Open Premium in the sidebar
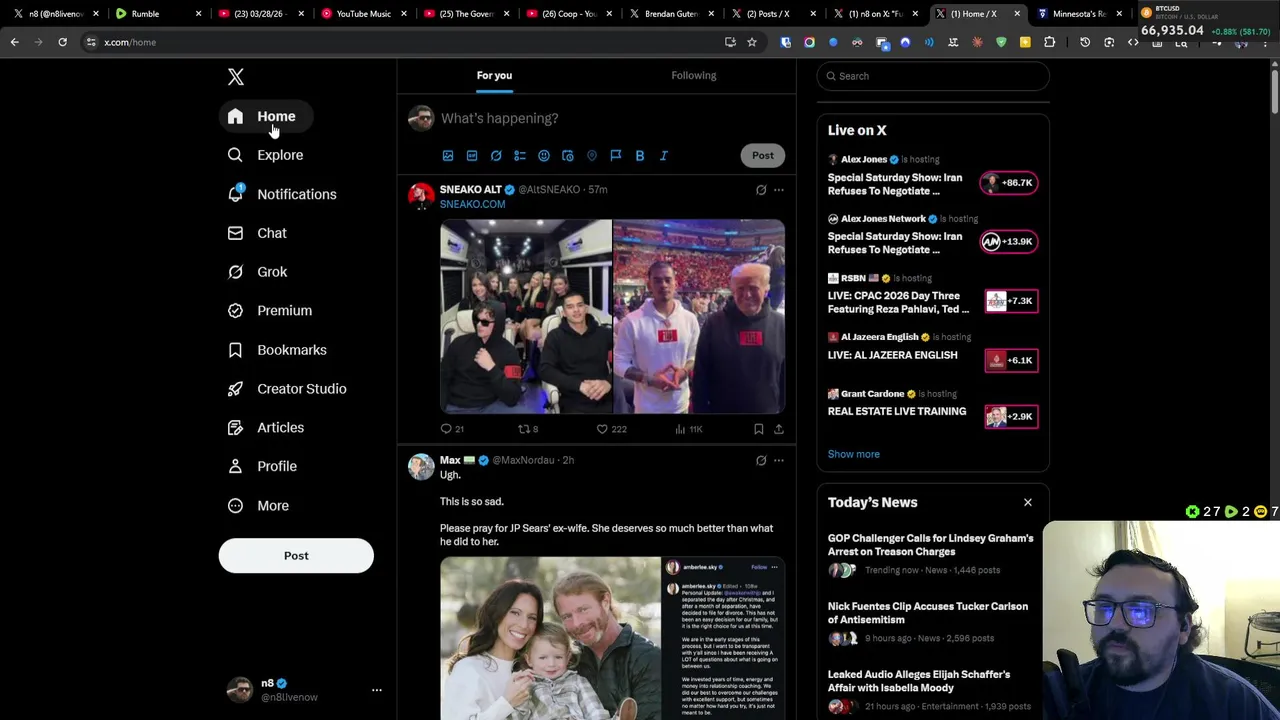The width and height of the screenshot is (1280, 720). (x=270, y=311)
